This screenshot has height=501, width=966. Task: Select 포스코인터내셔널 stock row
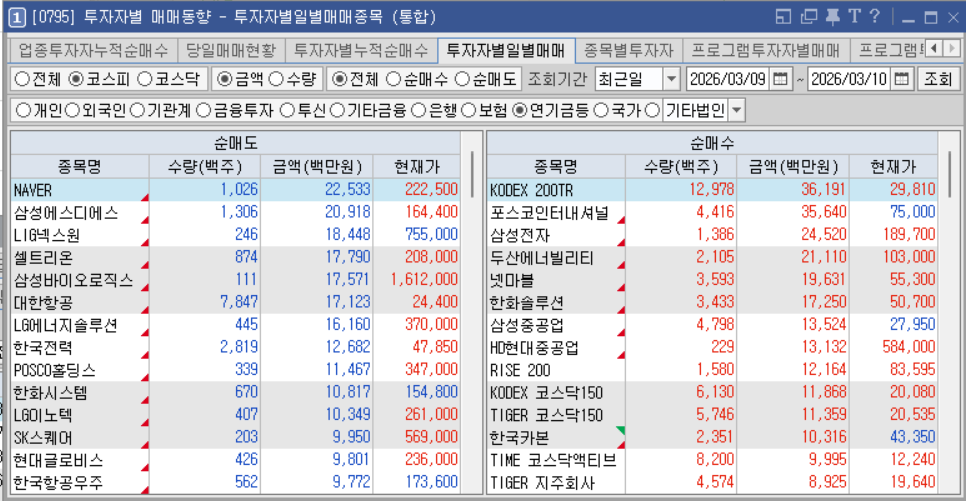[712, 213]
